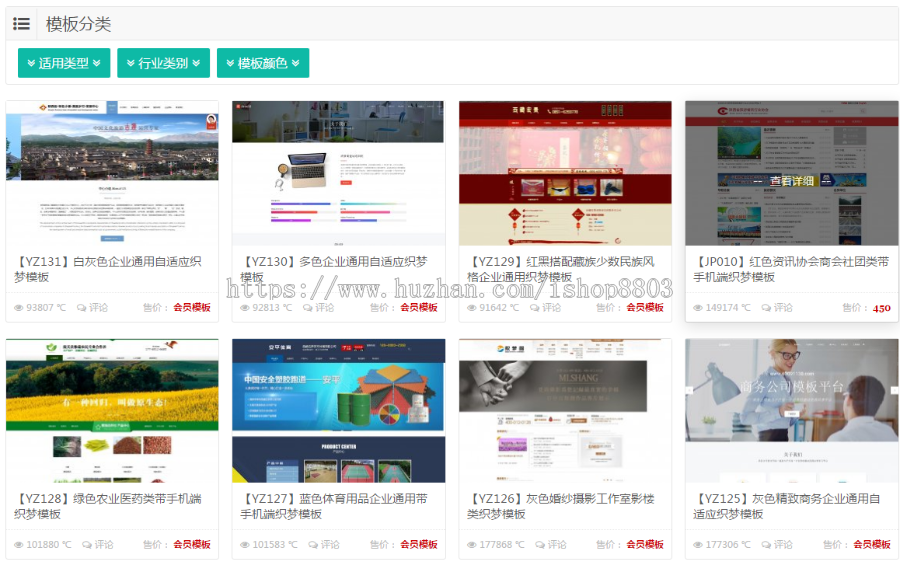Click 会员模板 price on the YZ125 card
This screenshot has width=900, height=572.
872,544
